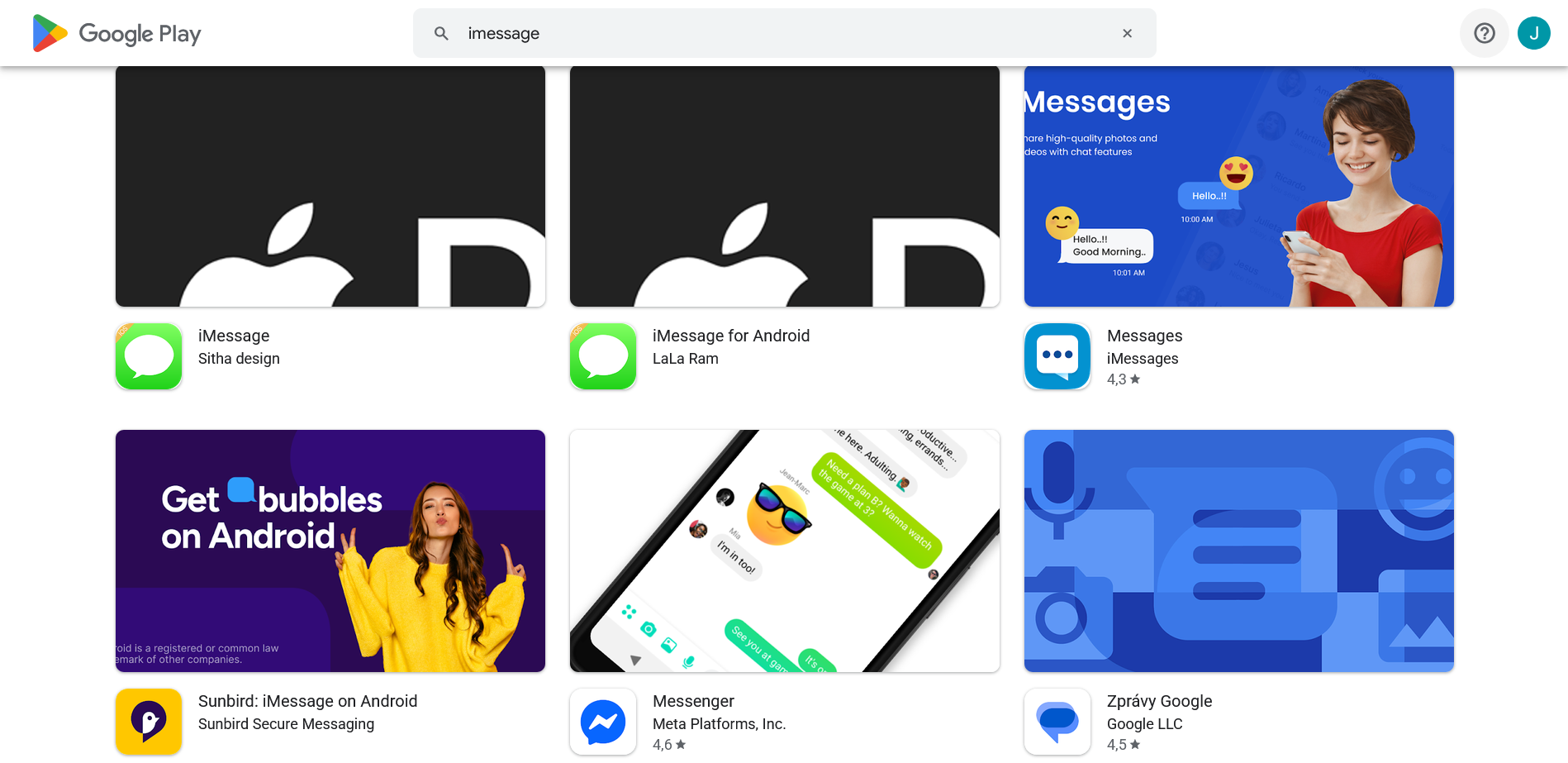Image resolution: width=1568 pixels, height=763 pixels.
Task: Click the imessage search input field
Action: tap(785, 33)
